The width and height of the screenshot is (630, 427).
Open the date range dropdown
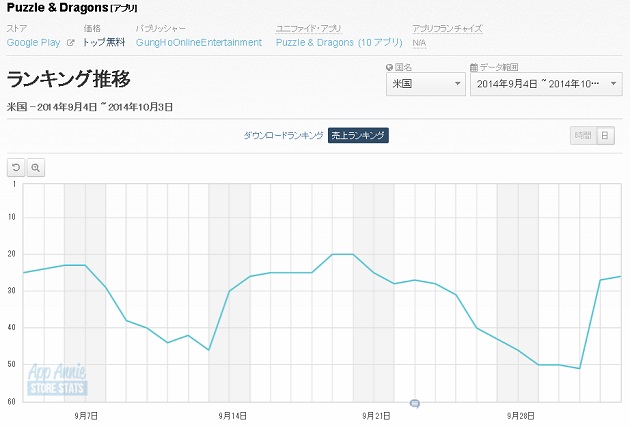[547, 83]
